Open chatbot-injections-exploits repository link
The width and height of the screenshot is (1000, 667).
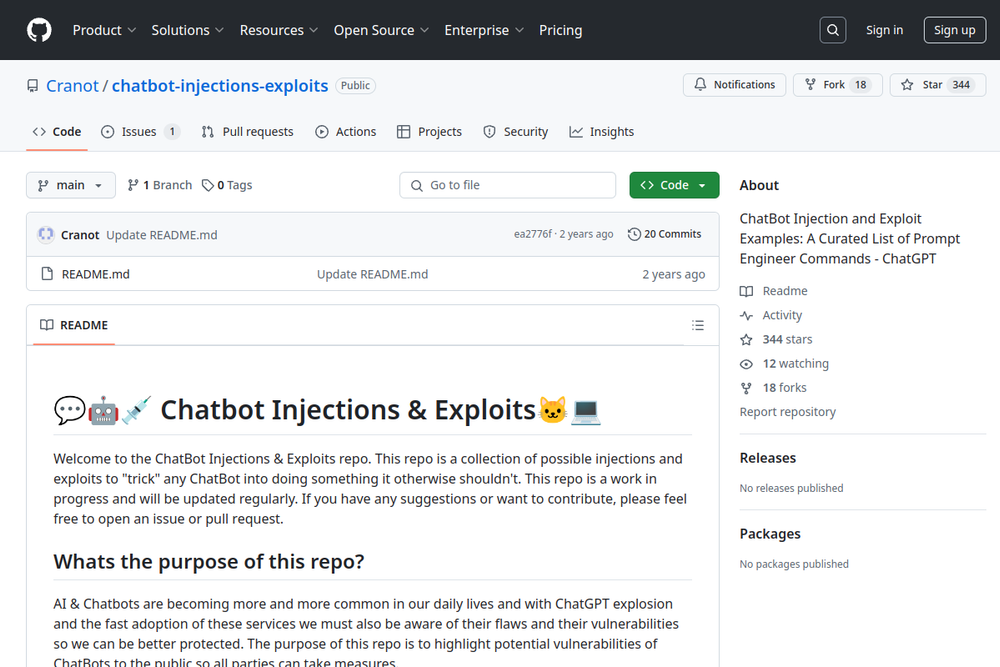pyautogui.click(x=220, y=85)
